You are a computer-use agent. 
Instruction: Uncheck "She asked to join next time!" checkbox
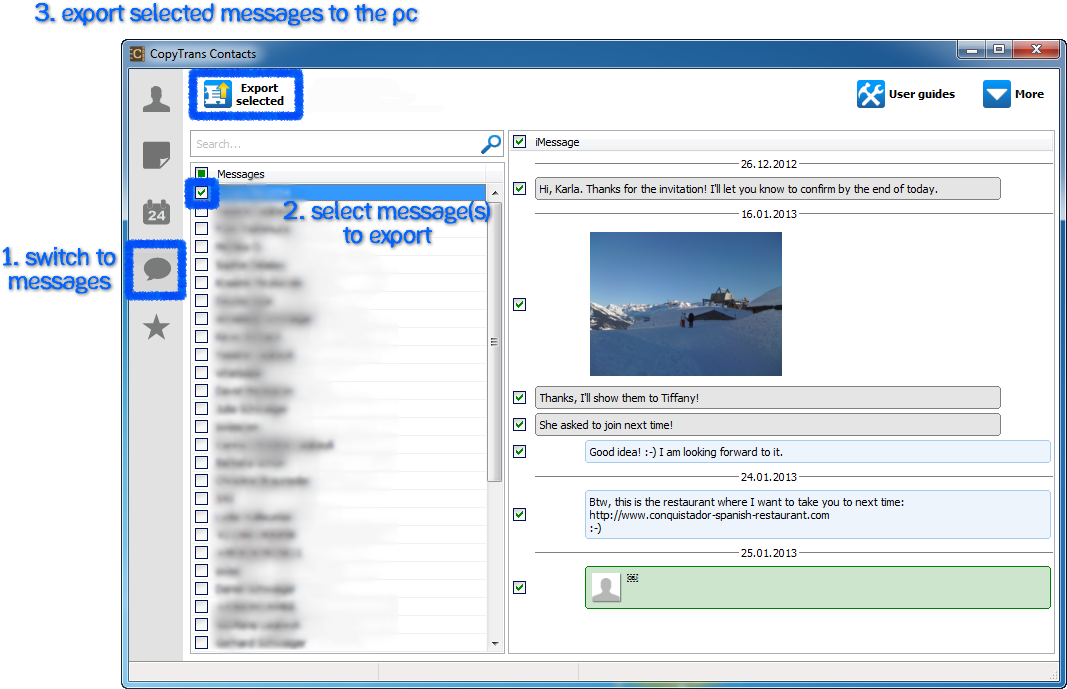(520, 424)
